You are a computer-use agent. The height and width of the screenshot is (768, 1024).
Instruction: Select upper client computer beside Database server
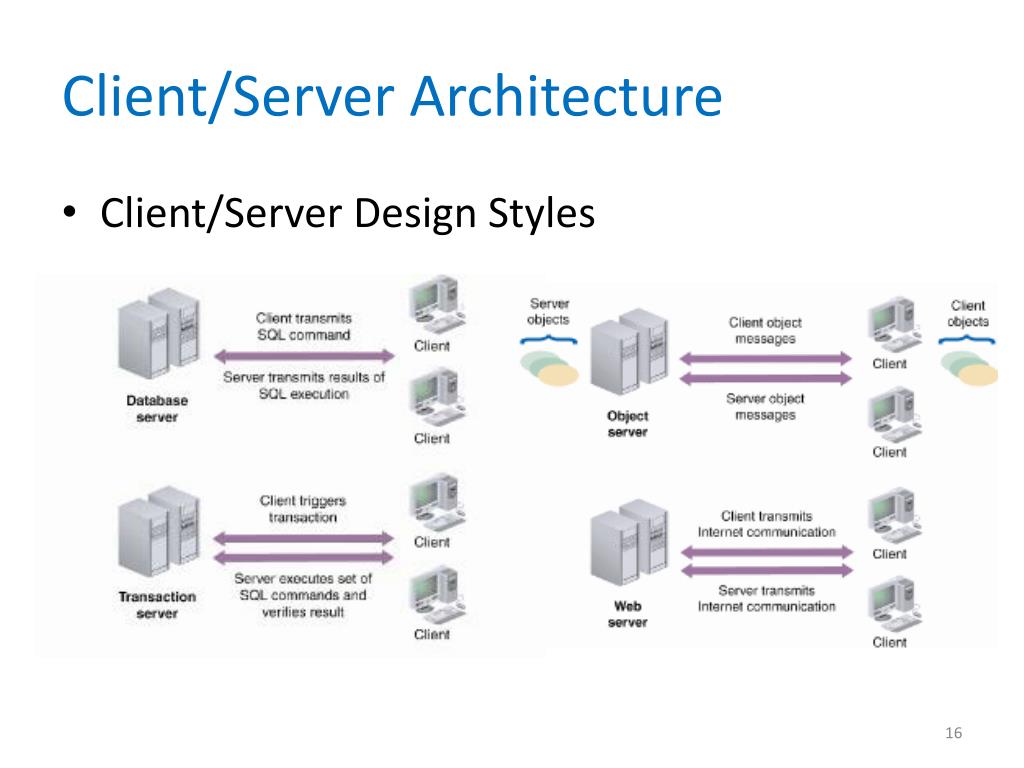(436, 305)
